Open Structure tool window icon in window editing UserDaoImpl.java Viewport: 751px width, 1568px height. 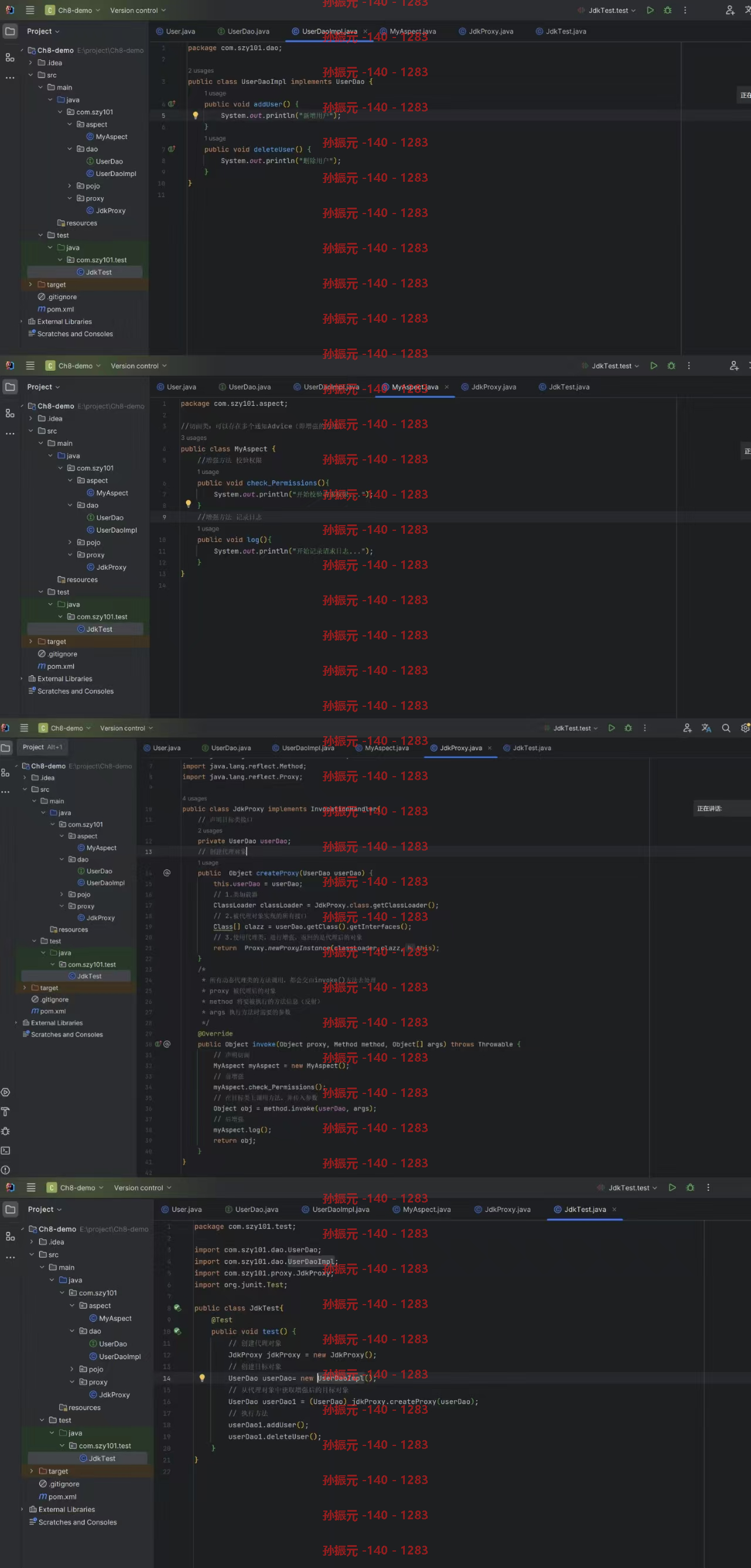click(x=10, y=57)
